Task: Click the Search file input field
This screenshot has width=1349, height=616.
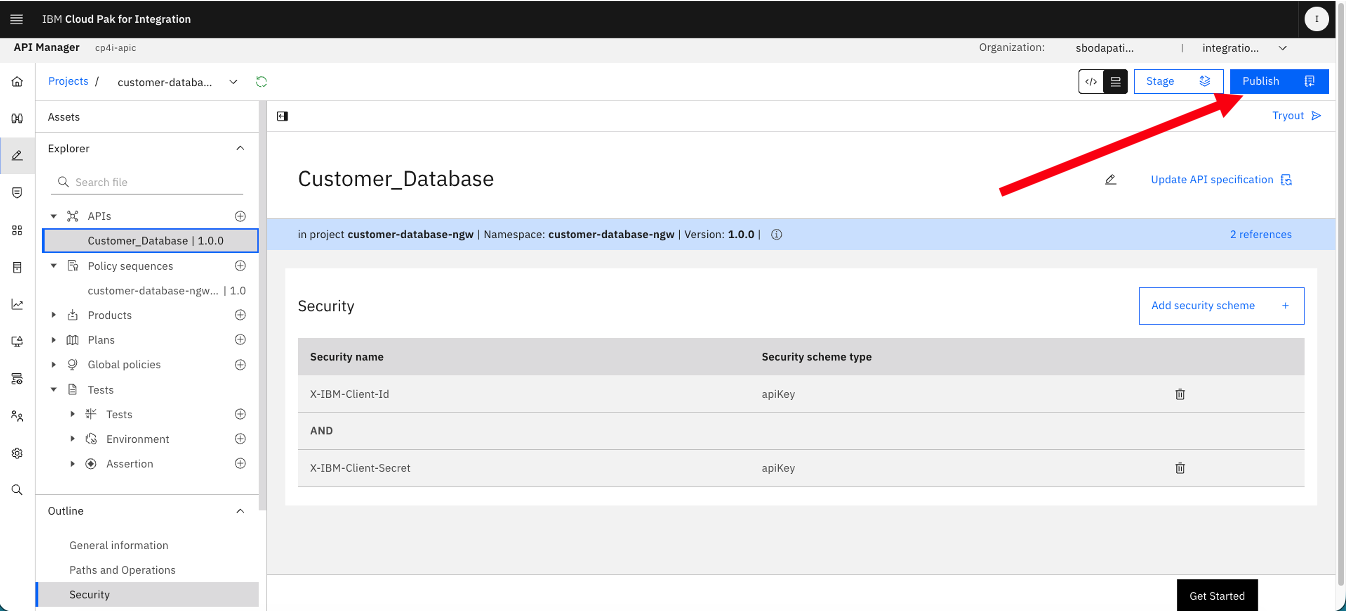Action: click(147, 182)
